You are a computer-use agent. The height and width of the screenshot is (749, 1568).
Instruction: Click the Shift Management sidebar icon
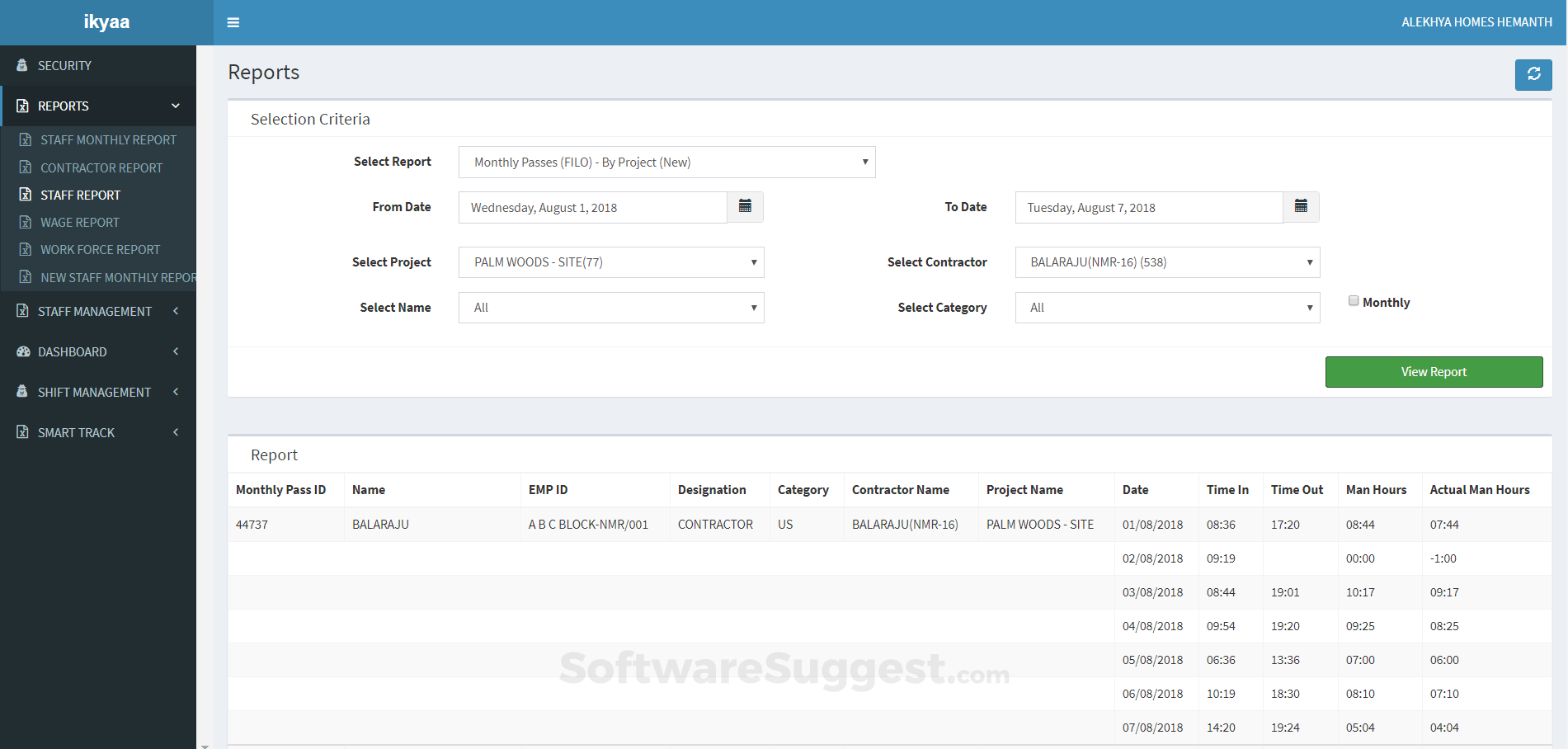22,392
